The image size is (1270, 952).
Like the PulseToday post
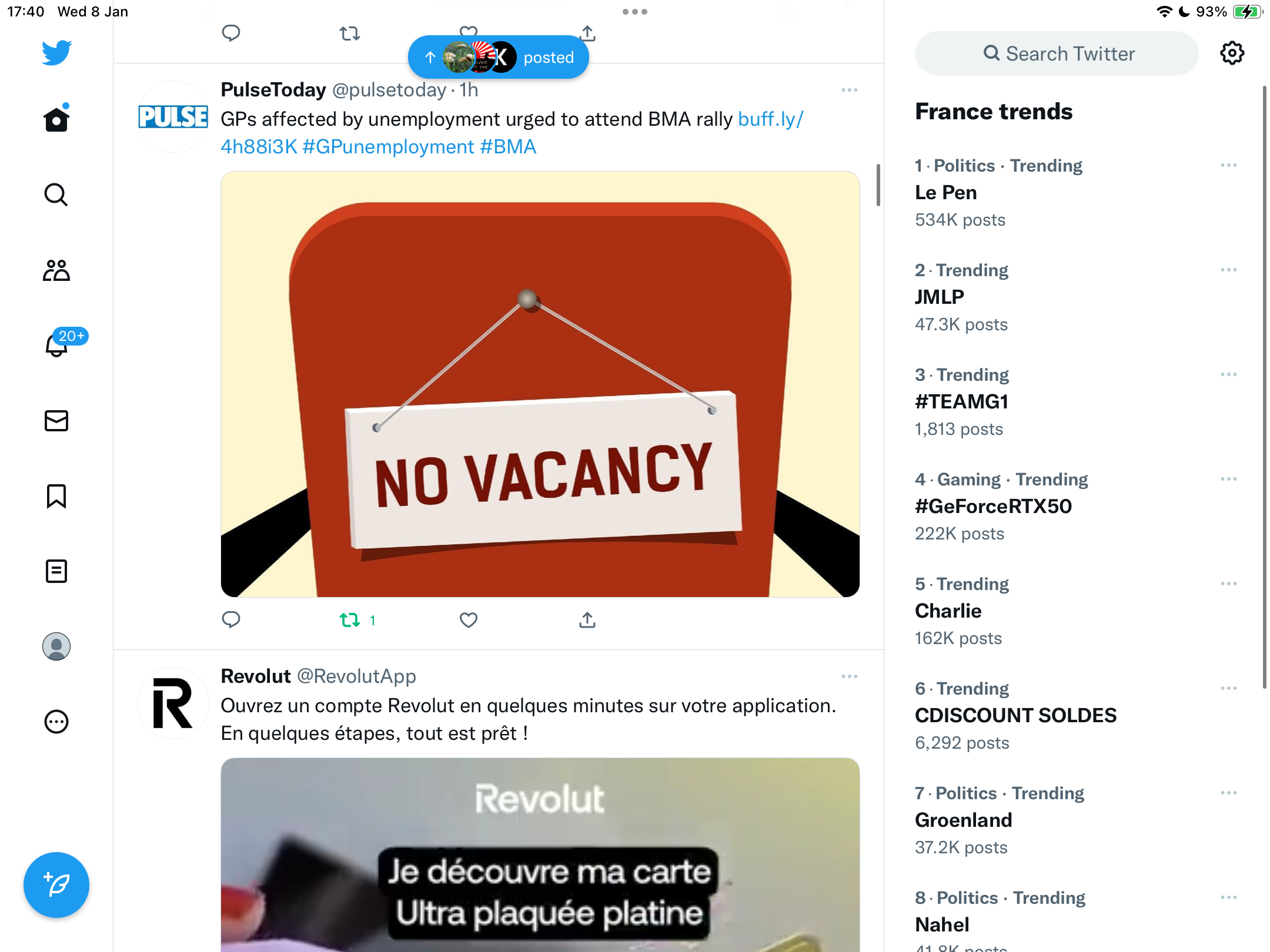469,620
